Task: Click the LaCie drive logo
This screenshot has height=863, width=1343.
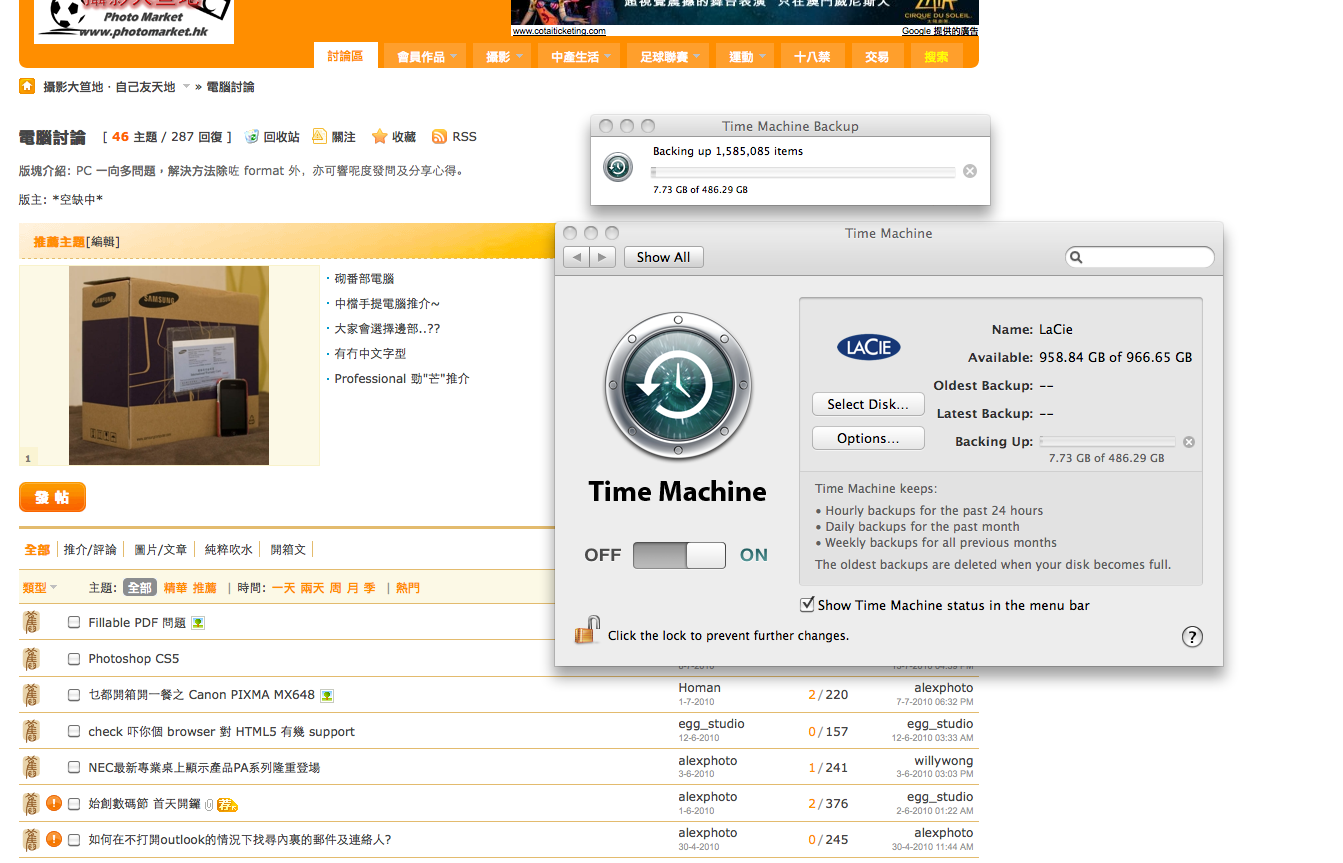Action: (869, 347)
